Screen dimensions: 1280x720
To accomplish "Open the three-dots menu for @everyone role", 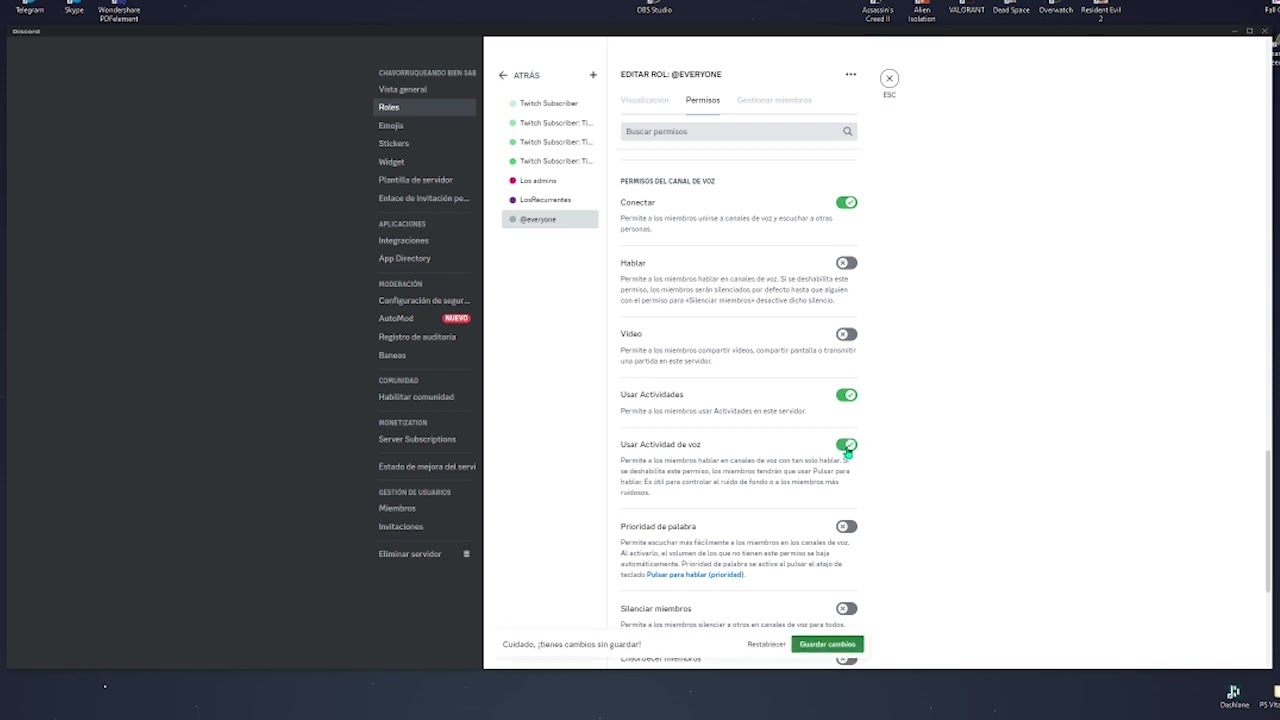I will (x=851, y=74).
